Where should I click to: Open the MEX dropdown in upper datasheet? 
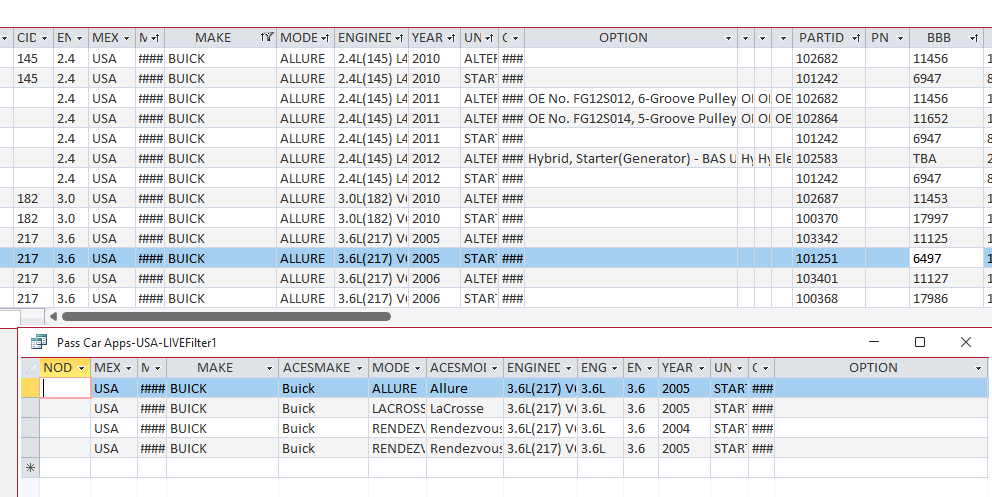pos(127,38)
